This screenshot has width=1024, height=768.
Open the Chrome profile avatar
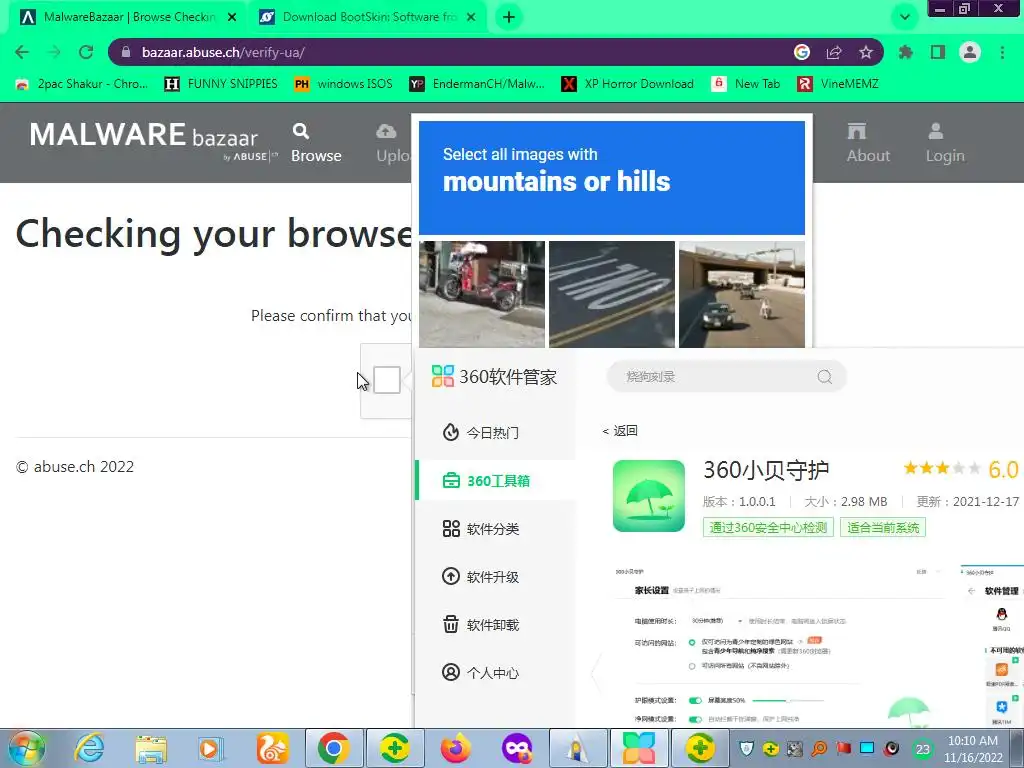[970, 52]
